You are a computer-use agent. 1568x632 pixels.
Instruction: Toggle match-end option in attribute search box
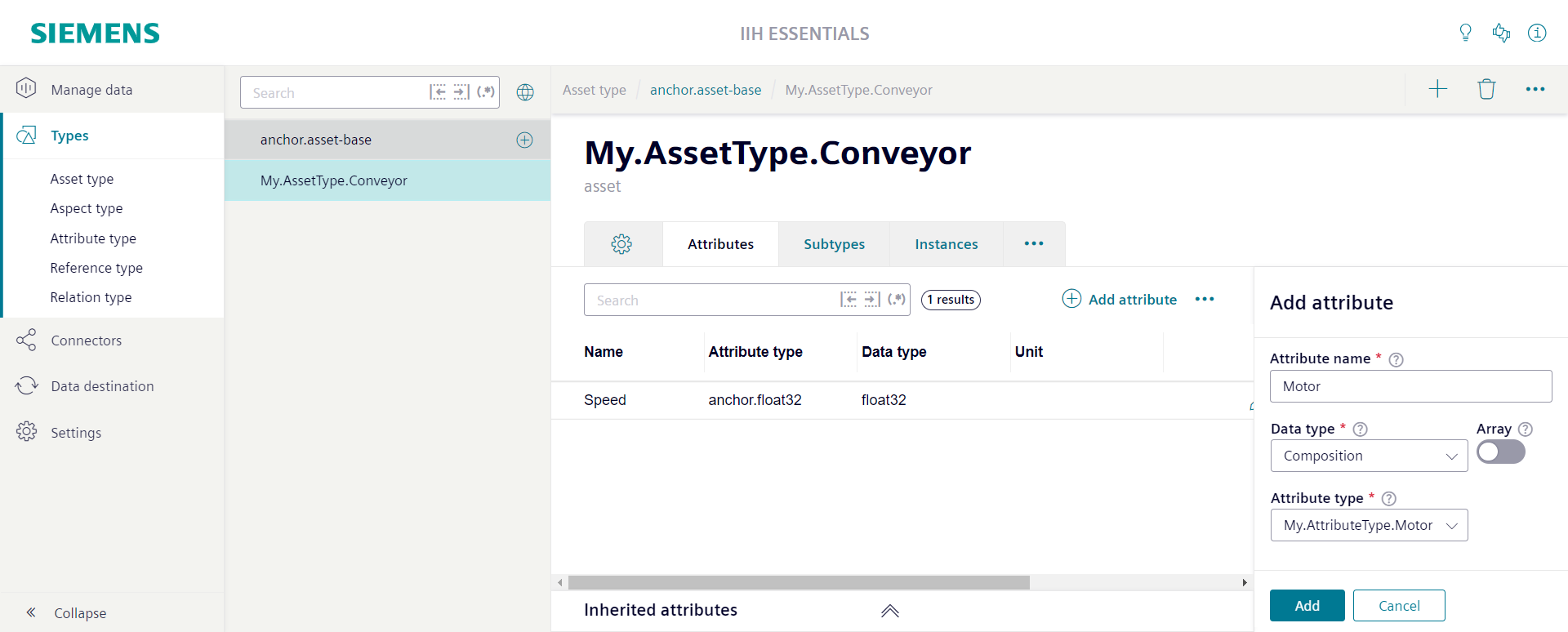click(x=872, y=300)
